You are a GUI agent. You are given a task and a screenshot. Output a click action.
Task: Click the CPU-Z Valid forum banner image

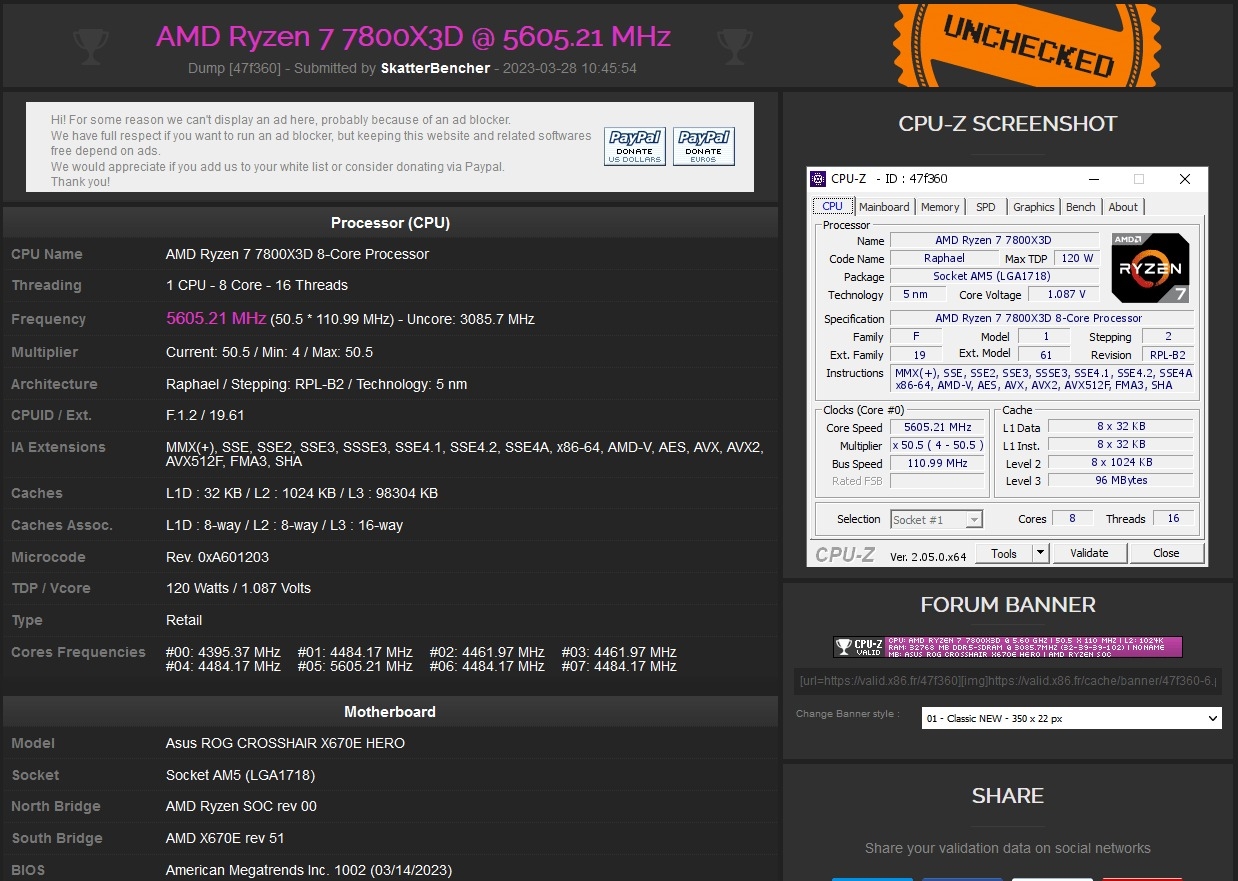click(1007, 647)
